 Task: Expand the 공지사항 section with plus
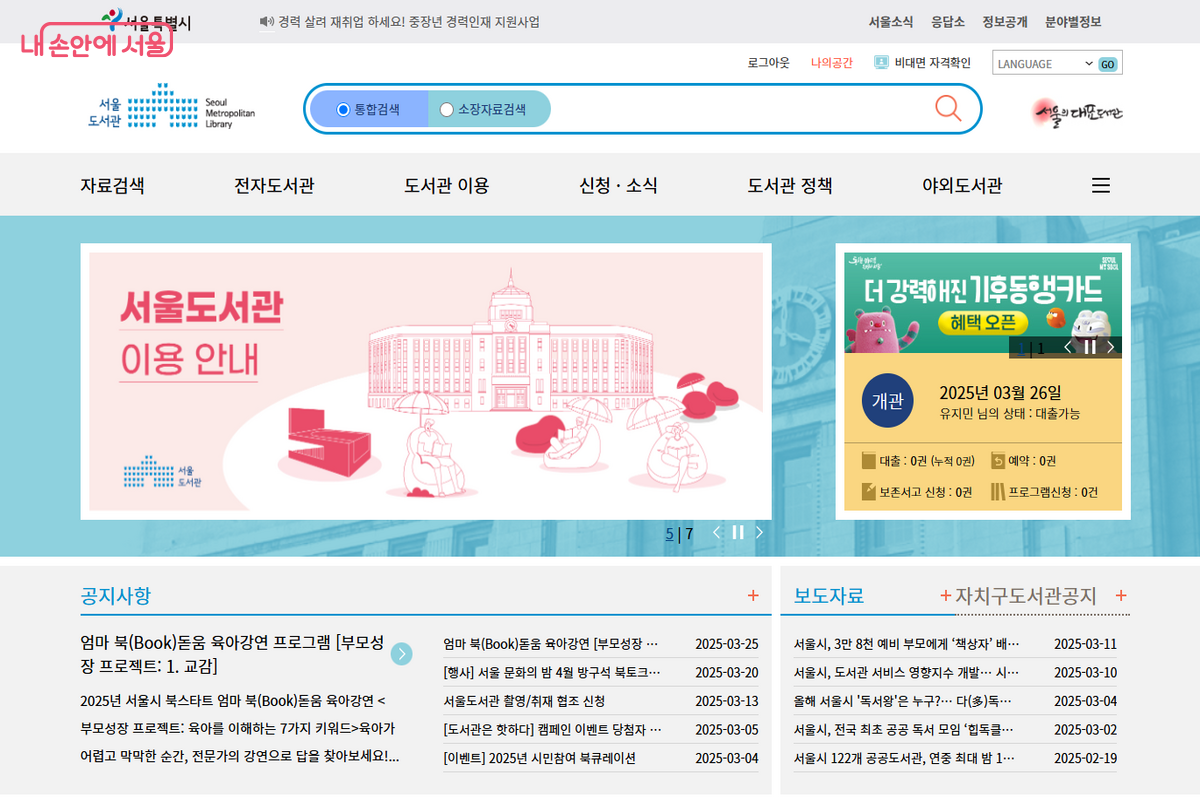click(753, 596)
